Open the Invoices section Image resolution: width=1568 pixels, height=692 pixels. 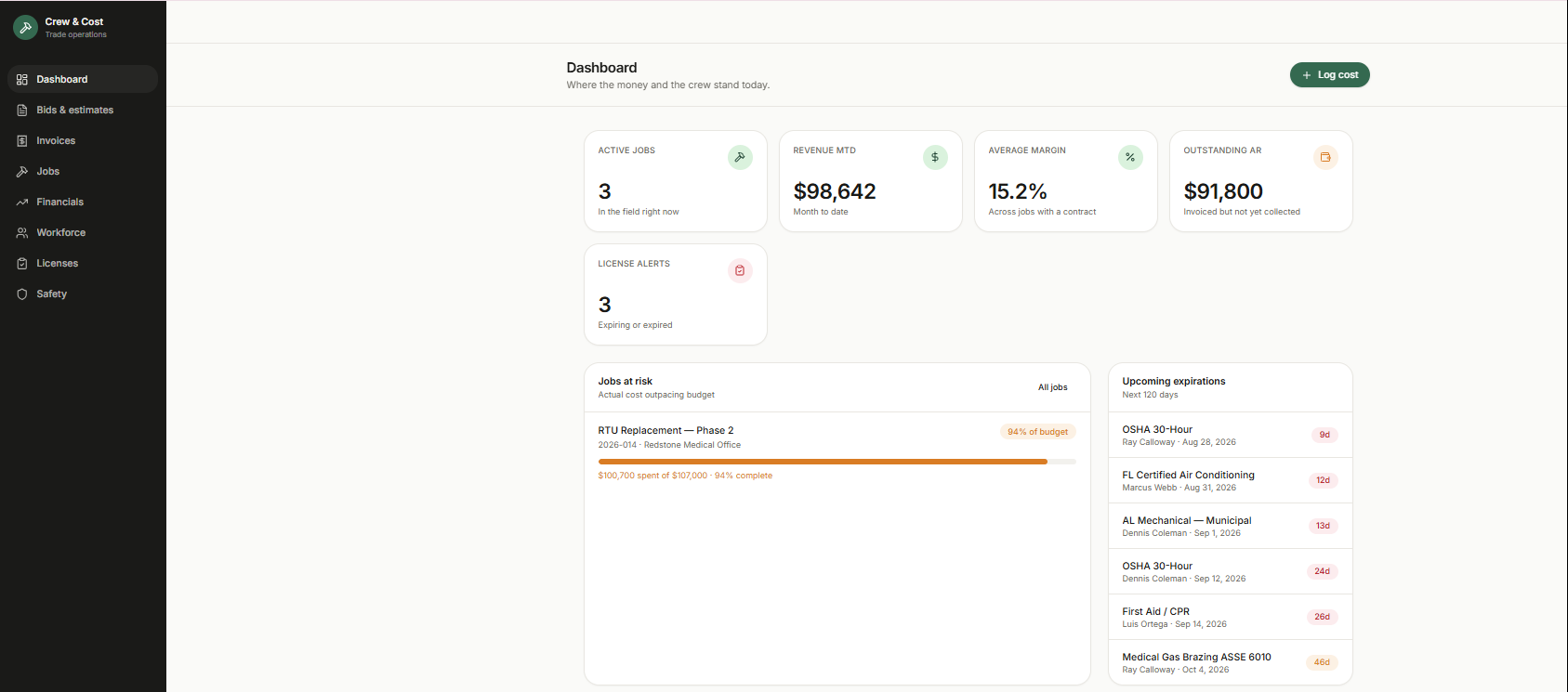tap(83, 140)
